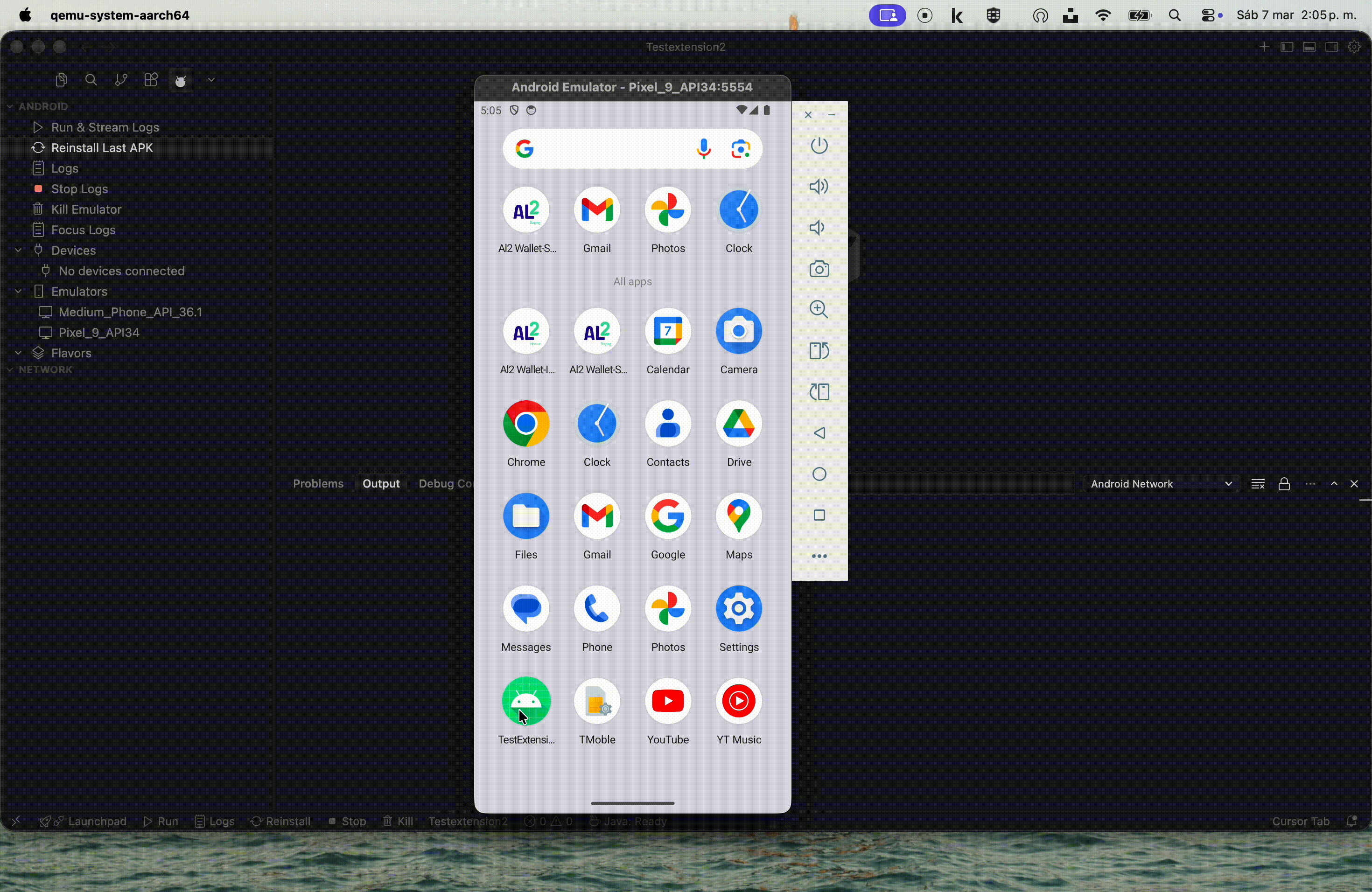1372x892 pixels.
Task: Open the Settings app on emulator
Action: (x=738, y=609)
